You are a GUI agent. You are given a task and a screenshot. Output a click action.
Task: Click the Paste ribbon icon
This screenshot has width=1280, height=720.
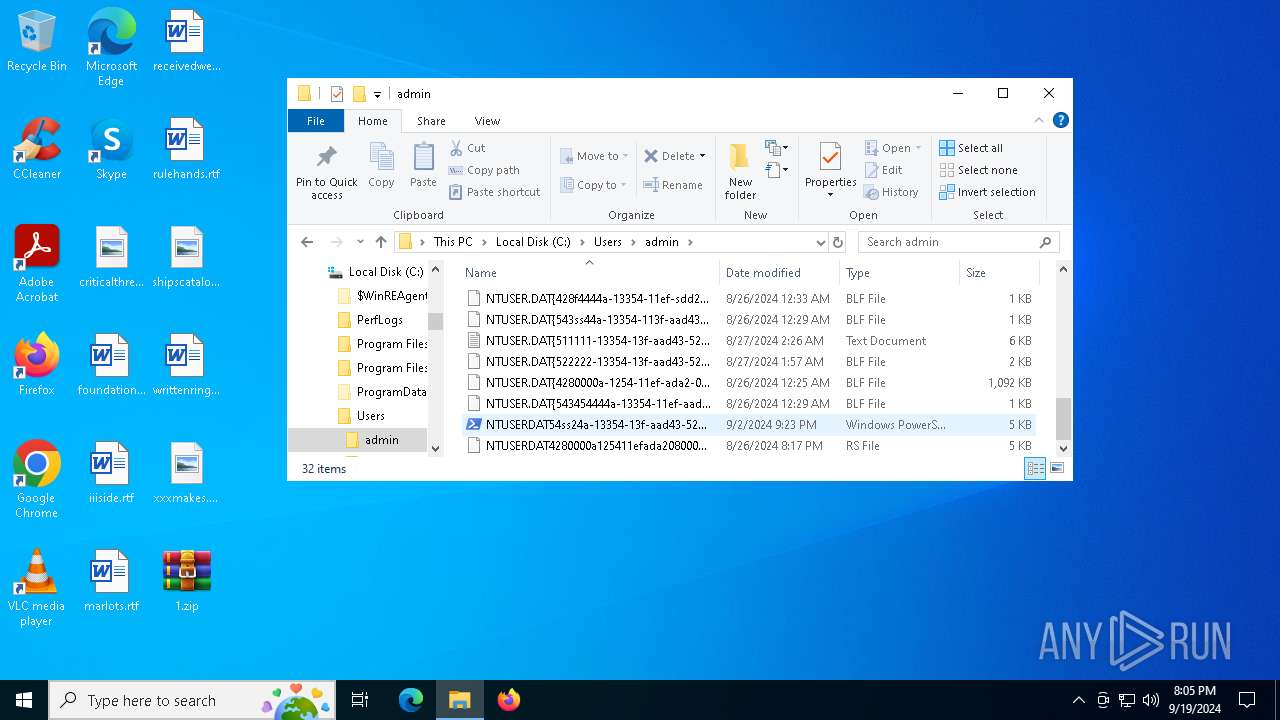click(423, 165)
